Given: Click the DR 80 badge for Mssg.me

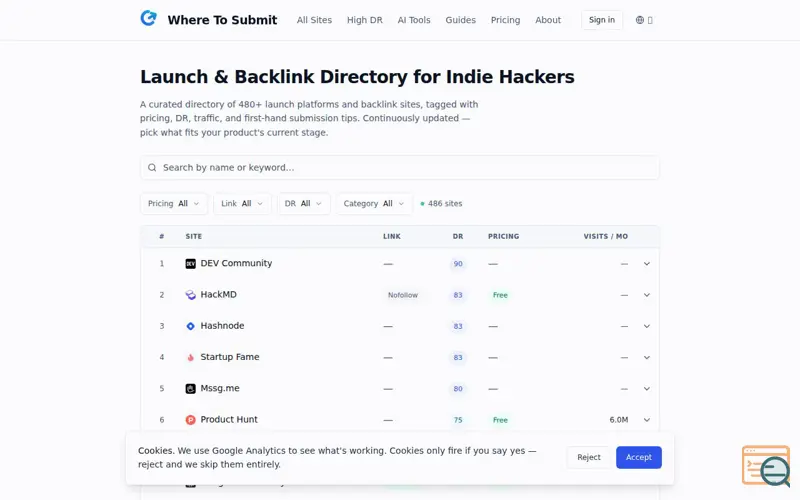Looking at the screenshot, I should (x=458, y=389).
